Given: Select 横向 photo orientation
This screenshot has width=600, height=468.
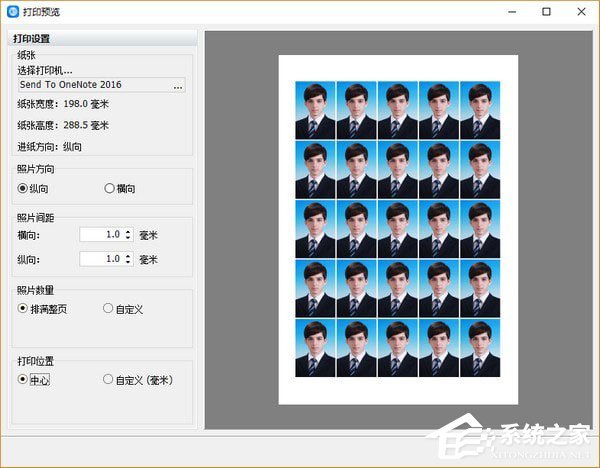Looking at the screenshot, I should coord(109,188).
